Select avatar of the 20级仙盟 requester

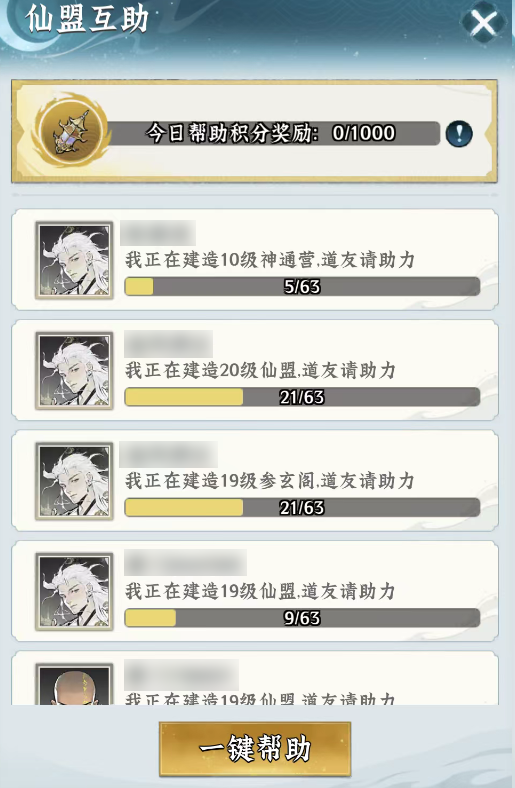point(74,370)
